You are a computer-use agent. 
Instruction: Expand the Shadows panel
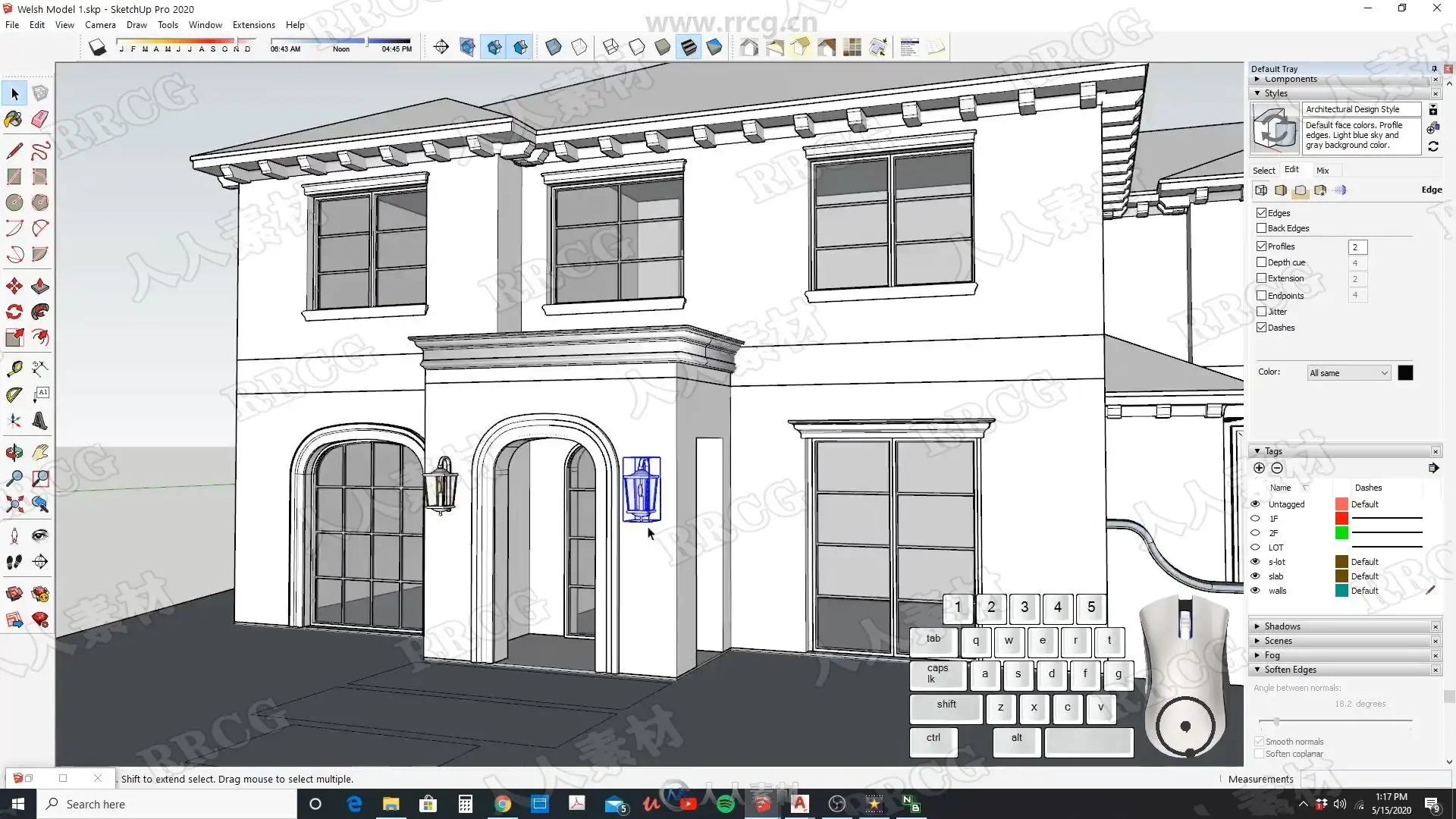(x=1282, y=626)
